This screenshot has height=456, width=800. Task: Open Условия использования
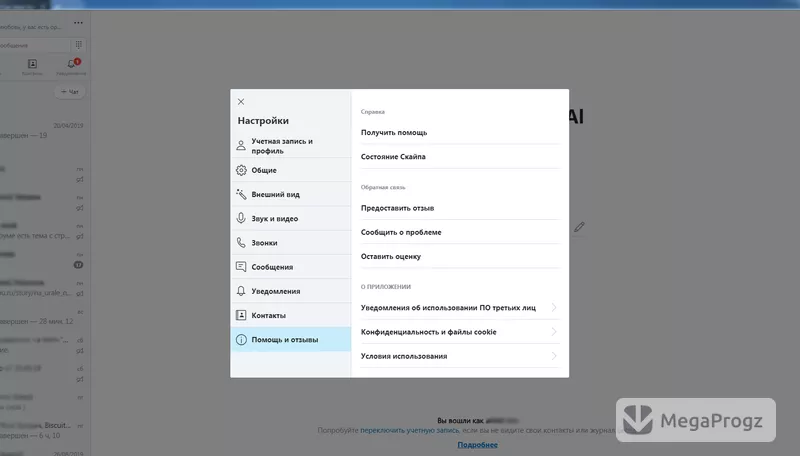(x=460, y=356)
